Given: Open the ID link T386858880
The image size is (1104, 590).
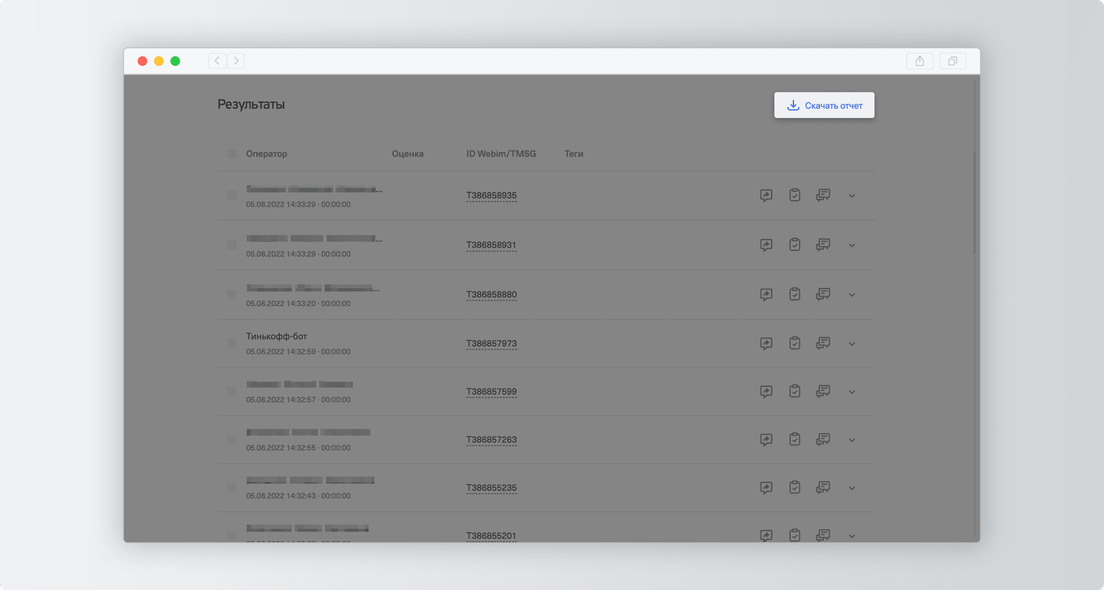Looking at the screenshot, I should pos(491,294).
